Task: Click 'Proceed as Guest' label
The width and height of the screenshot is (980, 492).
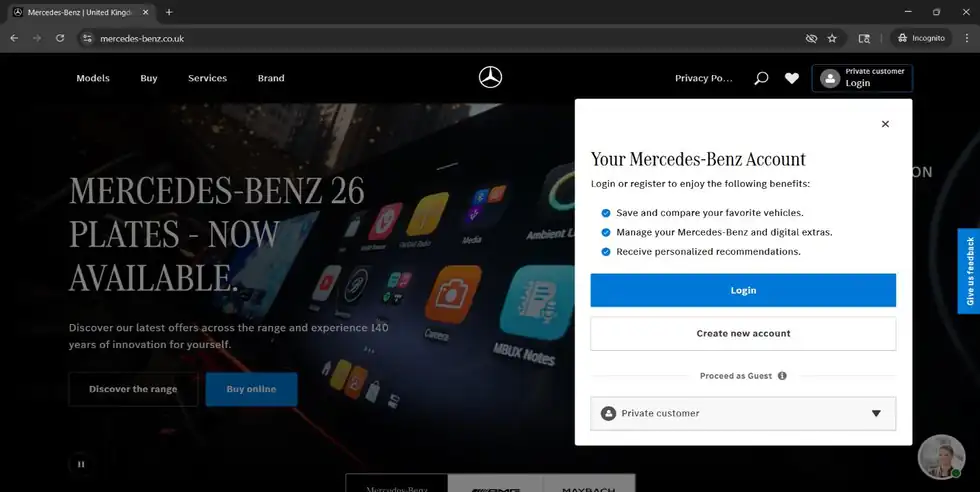Action: [x=736, y=376]
